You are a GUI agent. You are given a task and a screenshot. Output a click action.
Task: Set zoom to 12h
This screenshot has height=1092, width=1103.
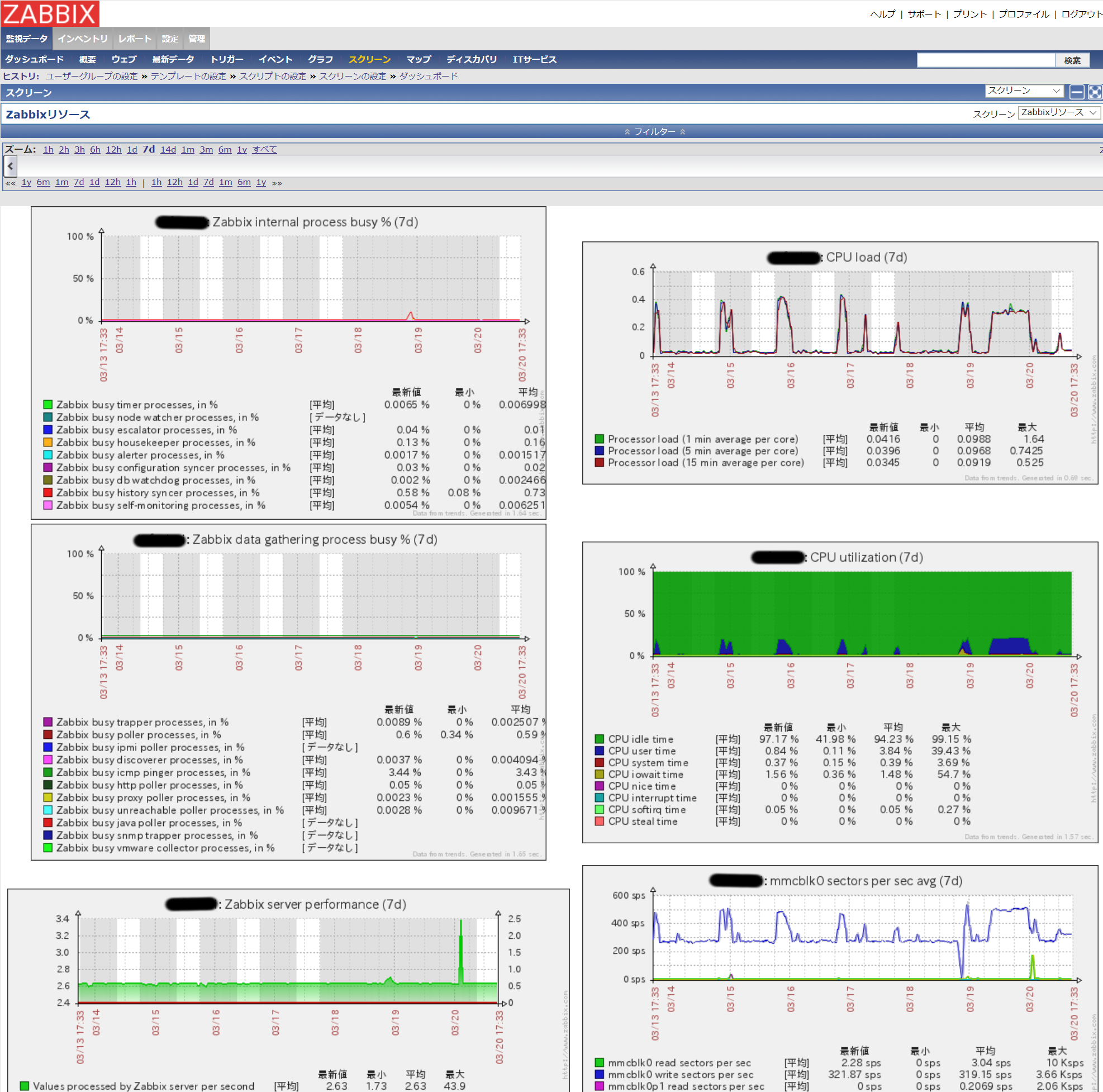[x=113, y=150]
